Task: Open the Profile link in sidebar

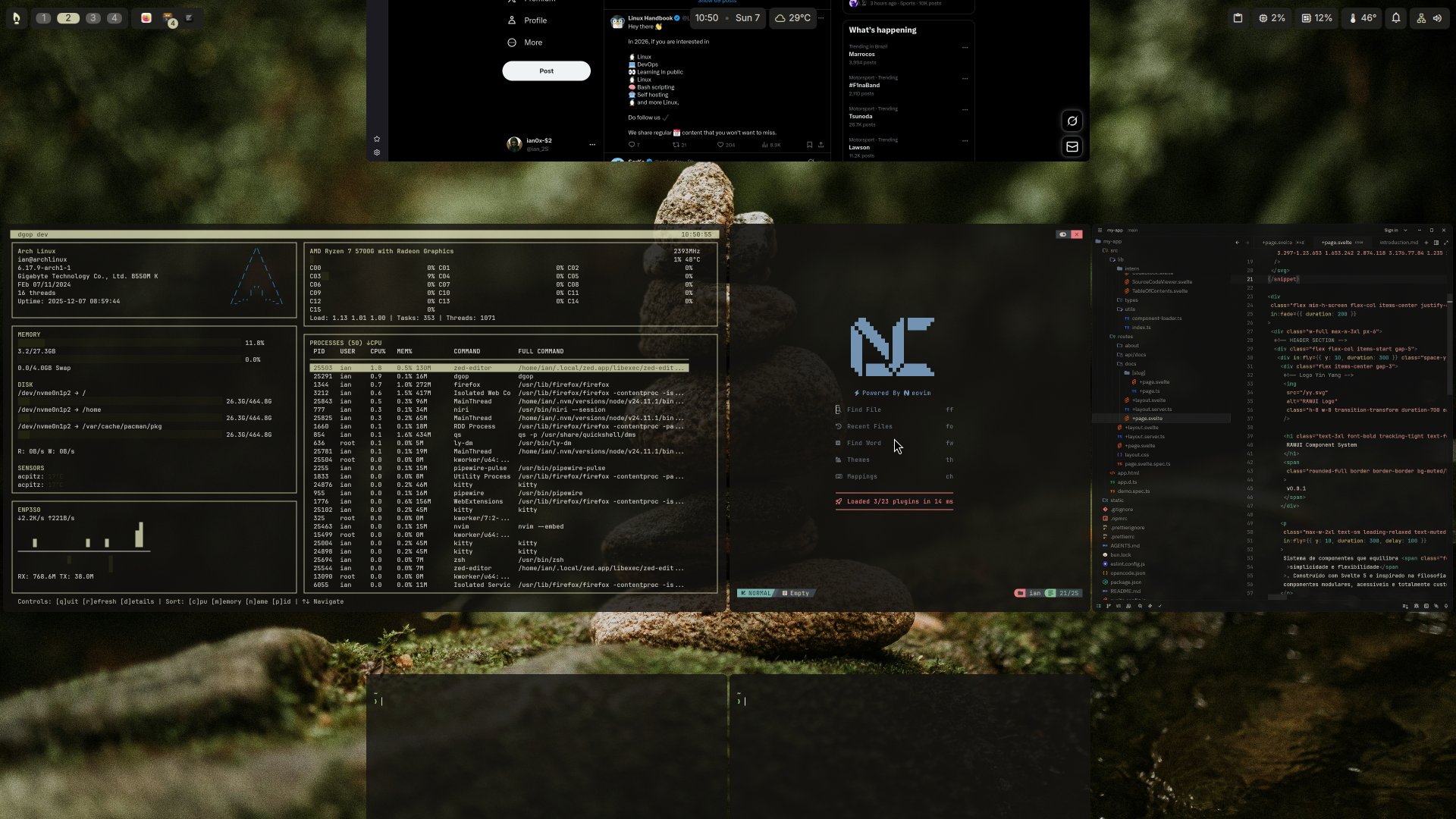Action: (535, 20)
